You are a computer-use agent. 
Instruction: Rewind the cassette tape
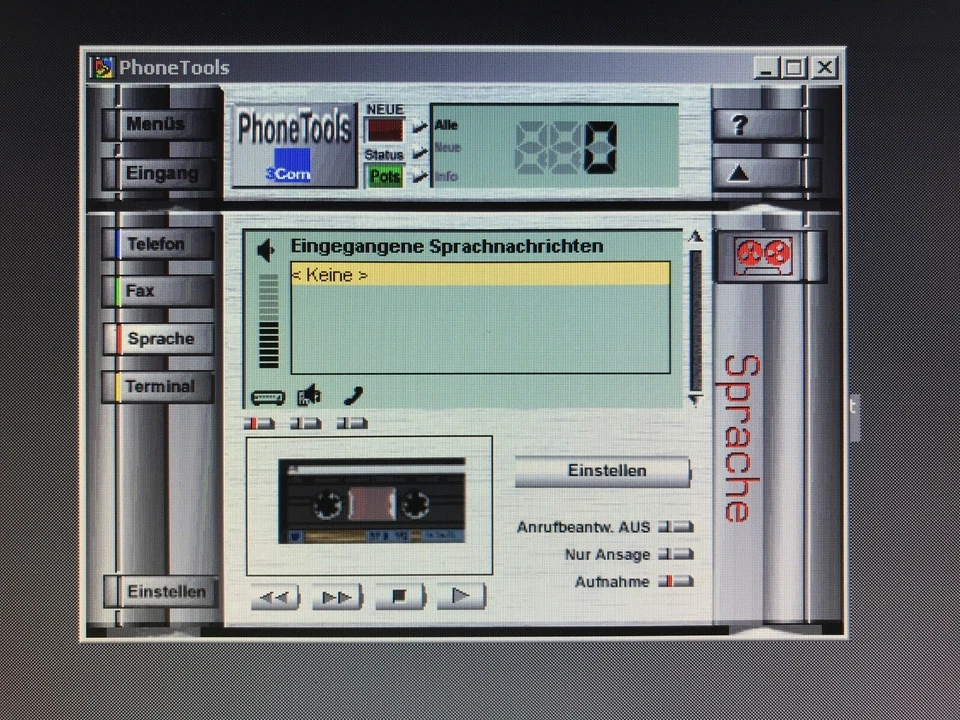point(275,596)
